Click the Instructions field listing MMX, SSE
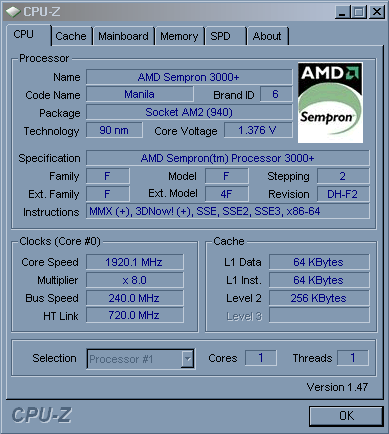Viewport: 389px width, 434px height. pyautogui.click(x=228, y=211)
